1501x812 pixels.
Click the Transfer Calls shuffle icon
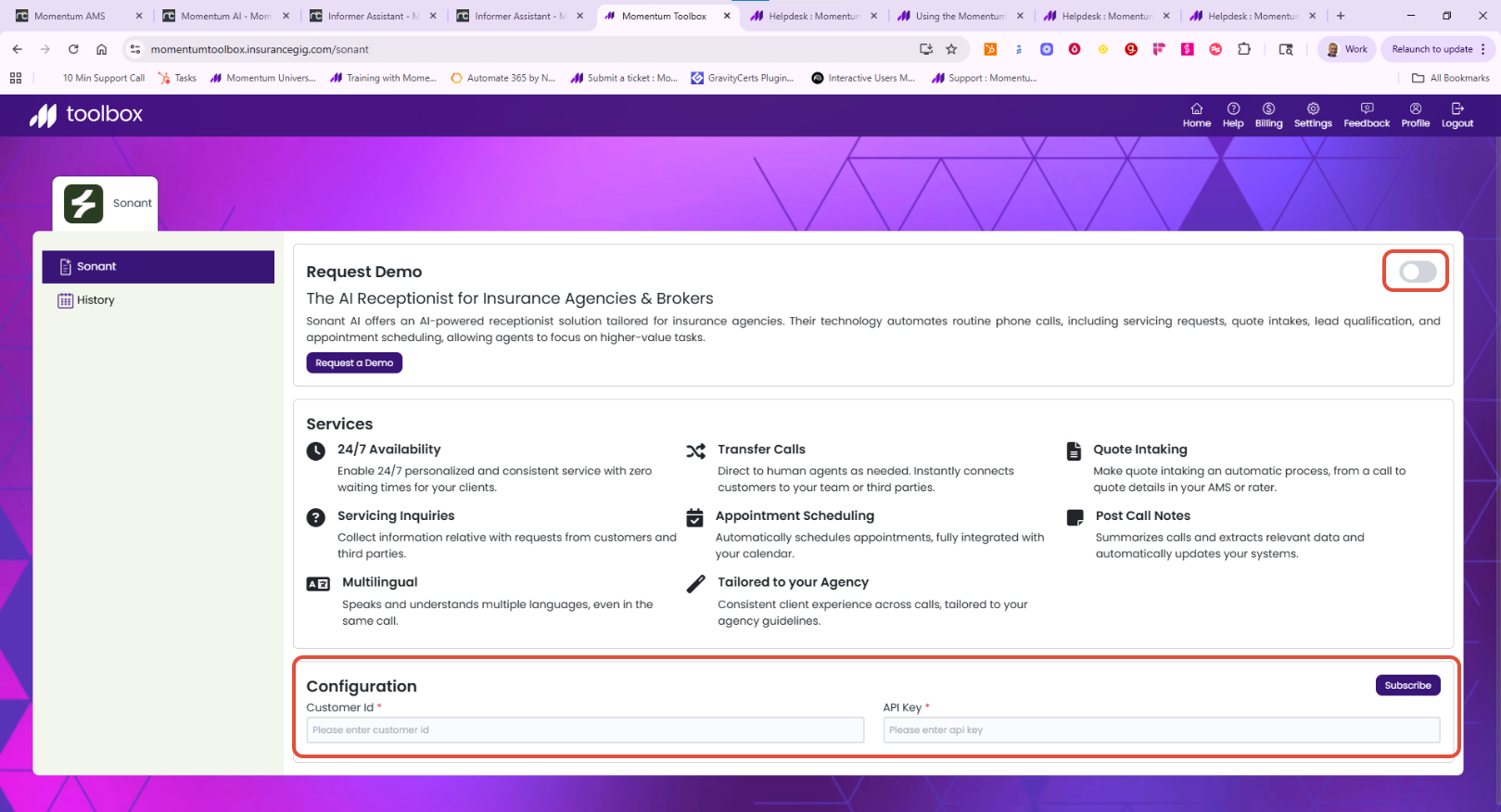tap(695, 451)
